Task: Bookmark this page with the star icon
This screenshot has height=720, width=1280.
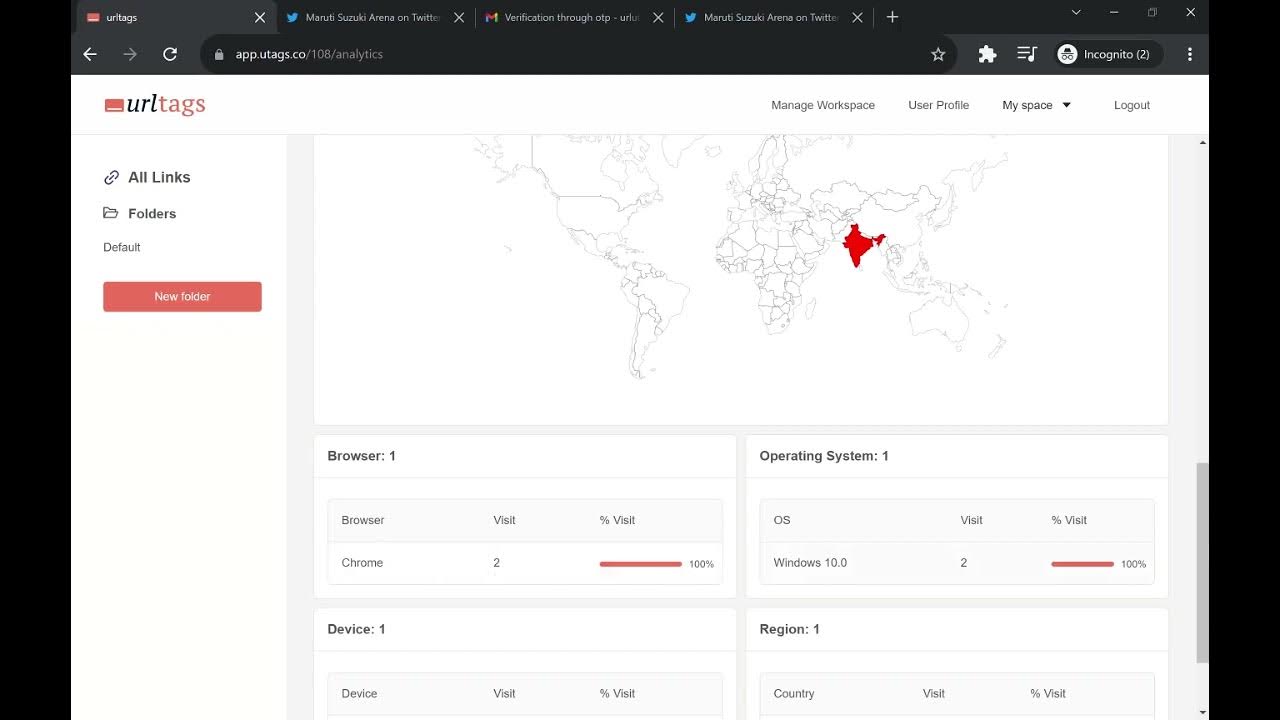Action: point(938,54)
